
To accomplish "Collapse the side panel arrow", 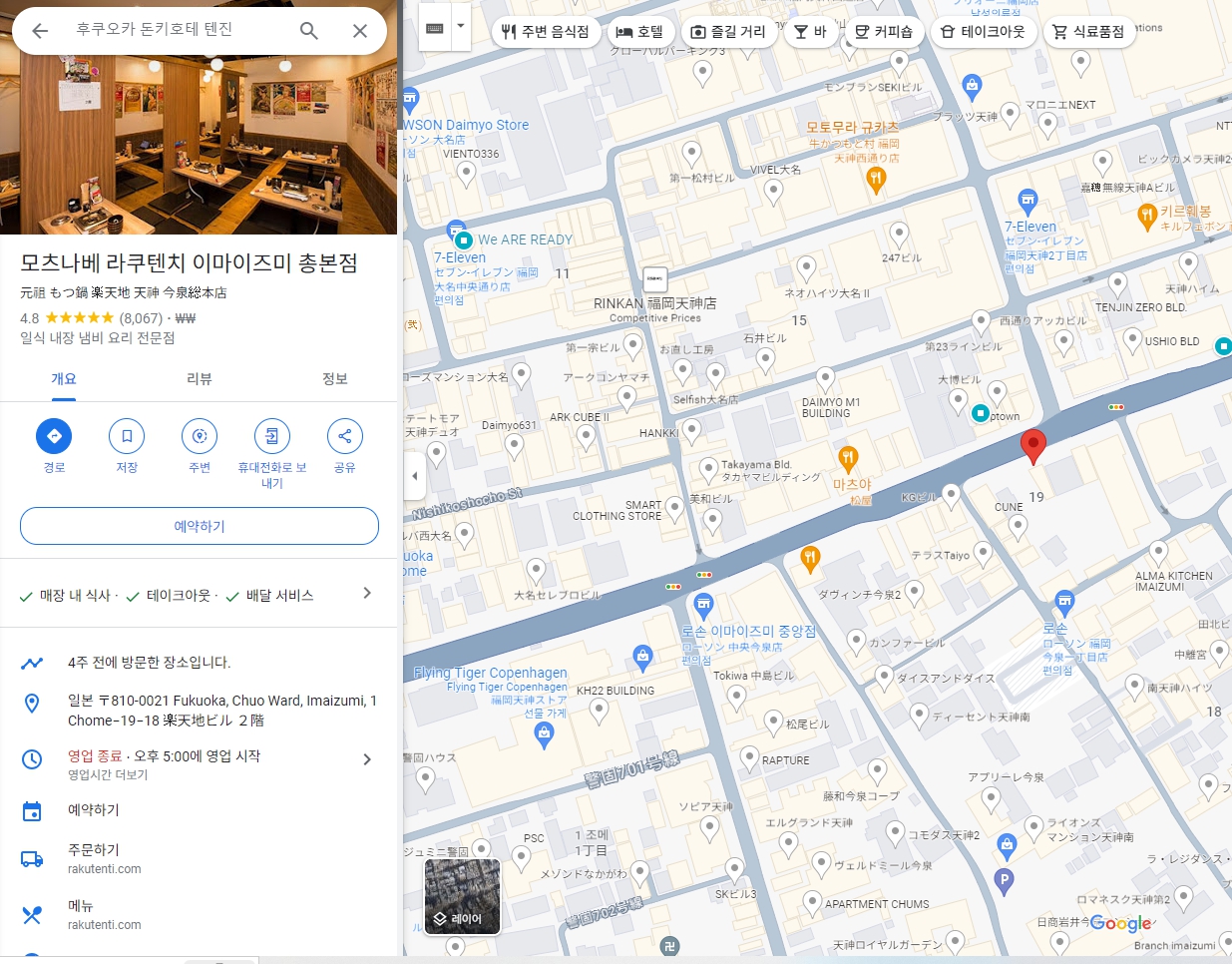I will coord(415,476).
